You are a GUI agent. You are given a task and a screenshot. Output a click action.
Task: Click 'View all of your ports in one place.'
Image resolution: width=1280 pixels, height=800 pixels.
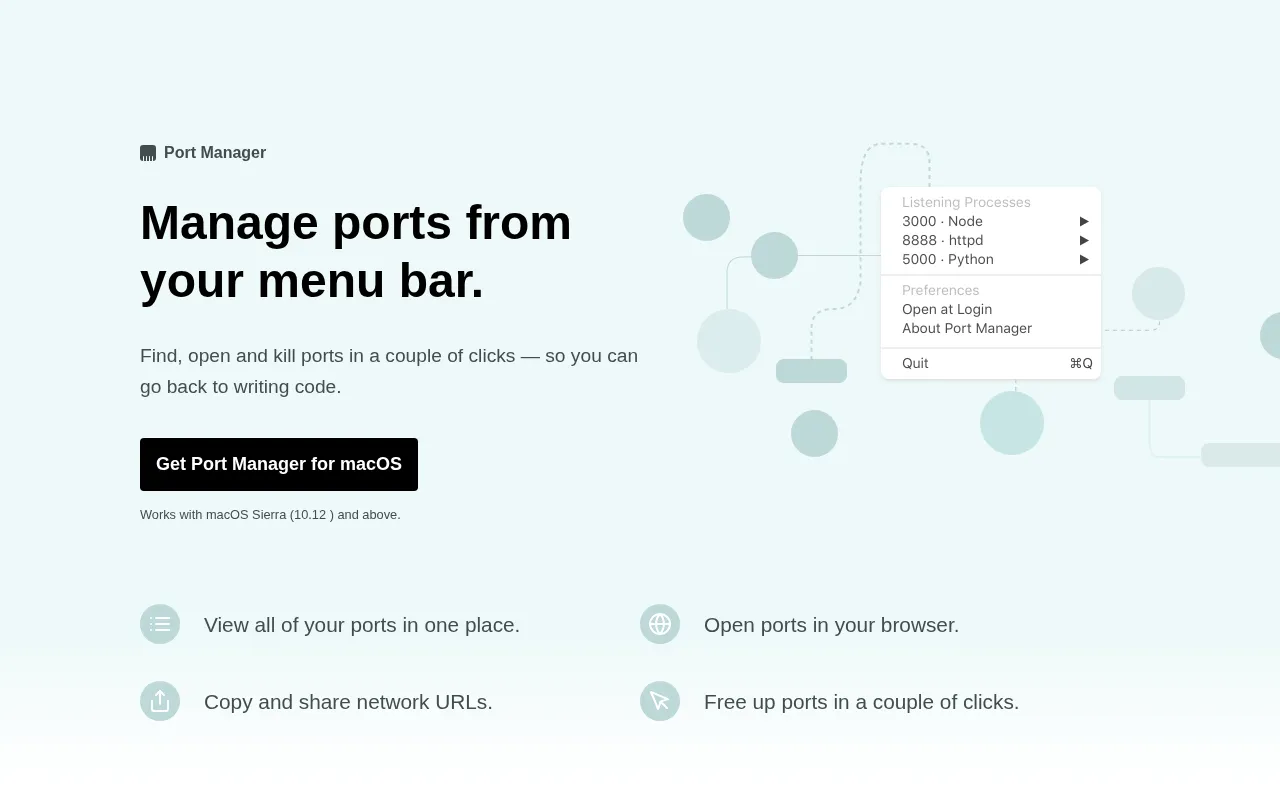362,625
